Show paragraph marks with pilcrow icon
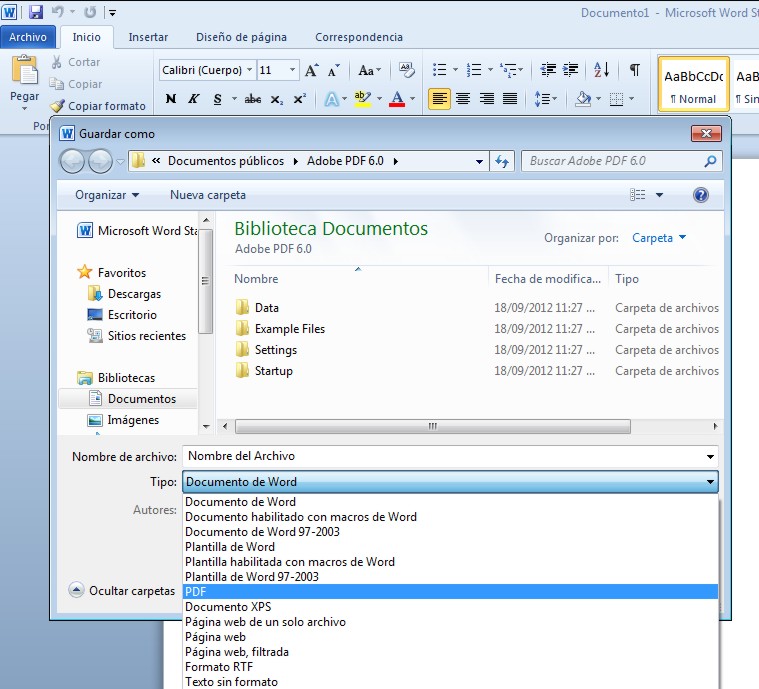Viewport: 759px width, 689px height. pos(634,70)
